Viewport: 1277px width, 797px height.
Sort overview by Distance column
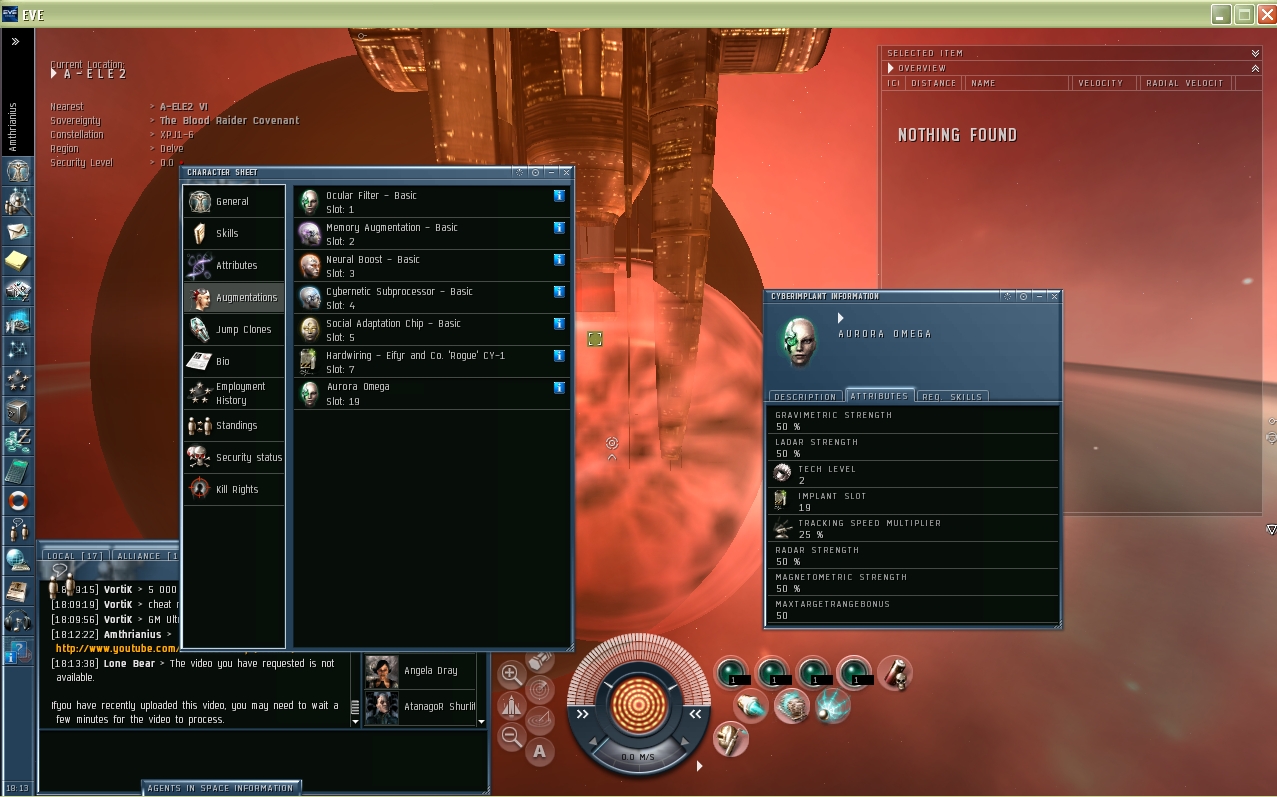coord(934,83)
